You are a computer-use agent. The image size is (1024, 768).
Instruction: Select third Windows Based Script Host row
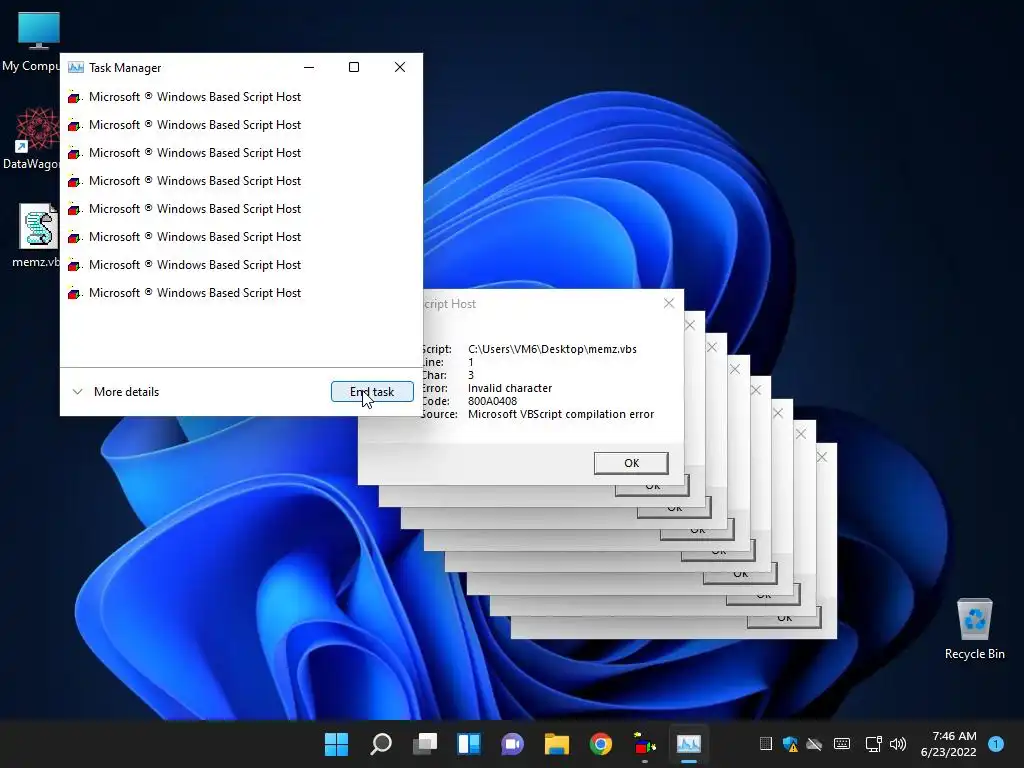pos(241,153)
